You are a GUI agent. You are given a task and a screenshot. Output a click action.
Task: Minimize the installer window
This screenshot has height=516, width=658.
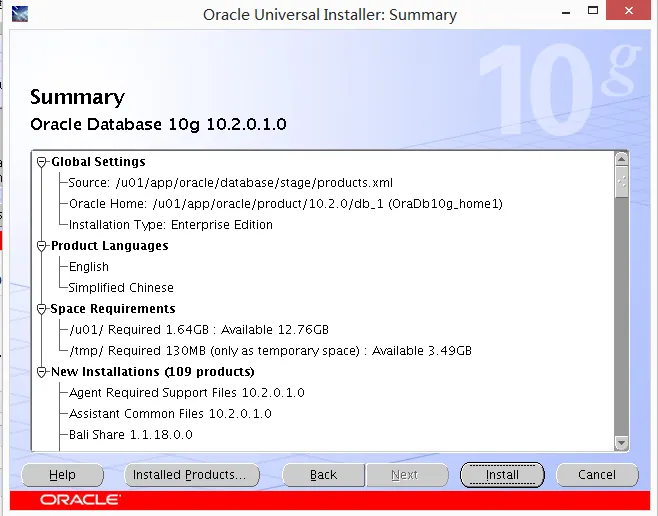566,12
